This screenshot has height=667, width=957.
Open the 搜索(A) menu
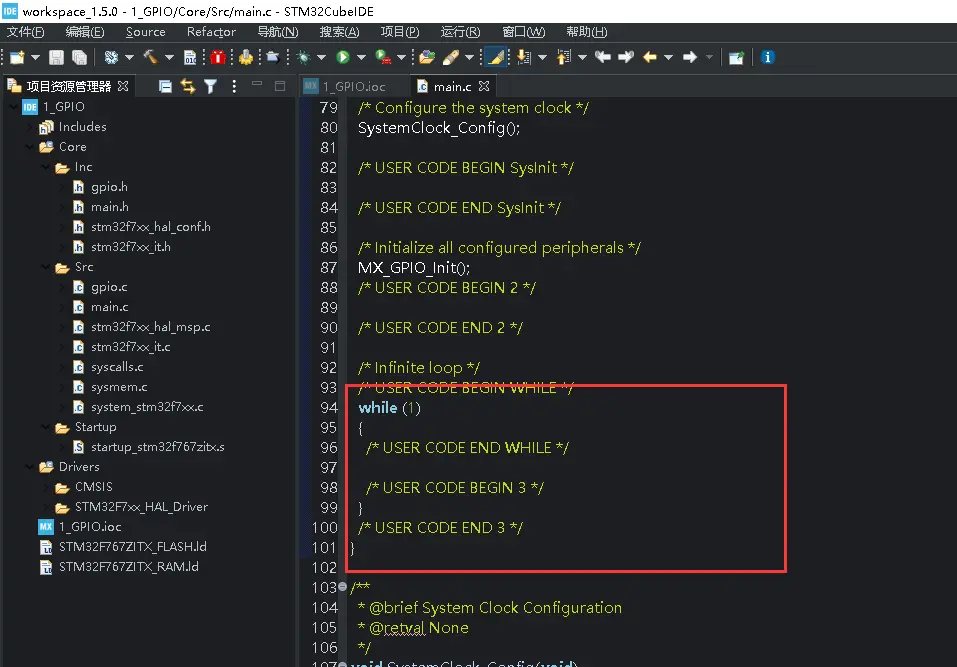pos(339,32)
